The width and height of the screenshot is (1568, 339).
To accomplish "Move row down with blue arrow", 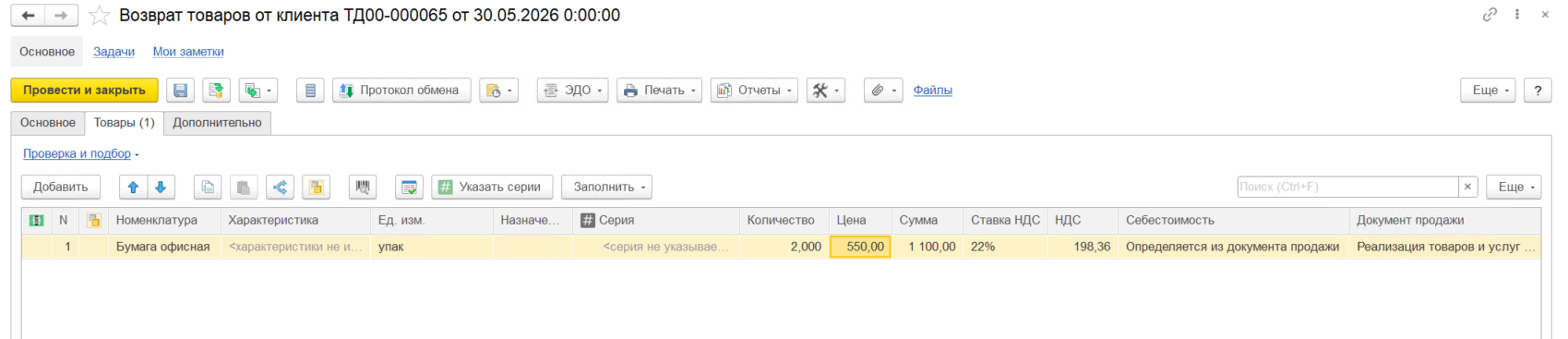I will click(x=161, y=187).
